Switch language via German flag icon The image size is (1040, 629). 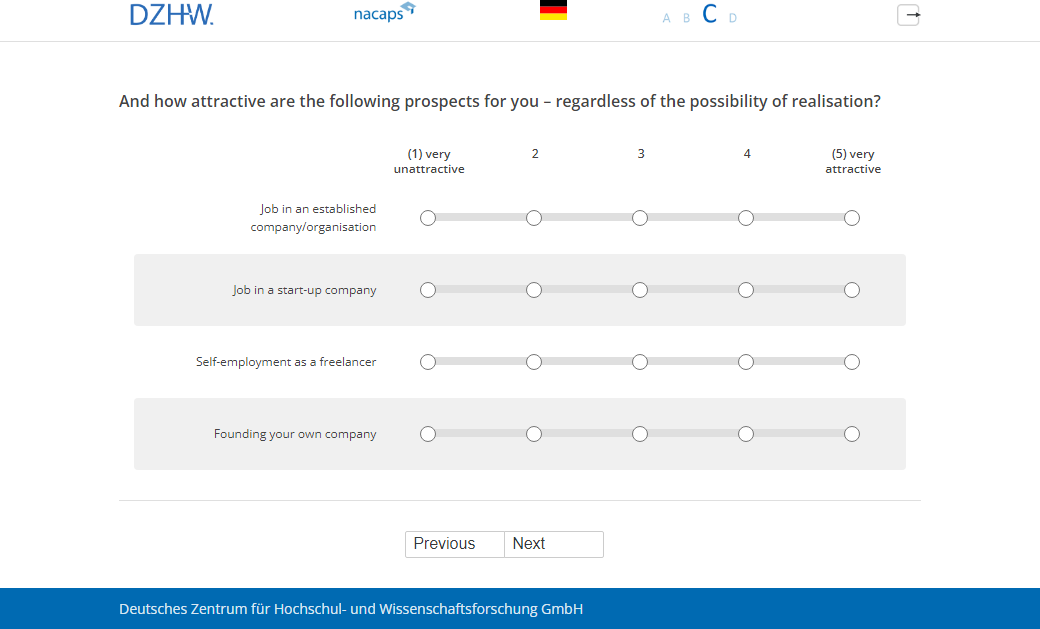(553, 11)
